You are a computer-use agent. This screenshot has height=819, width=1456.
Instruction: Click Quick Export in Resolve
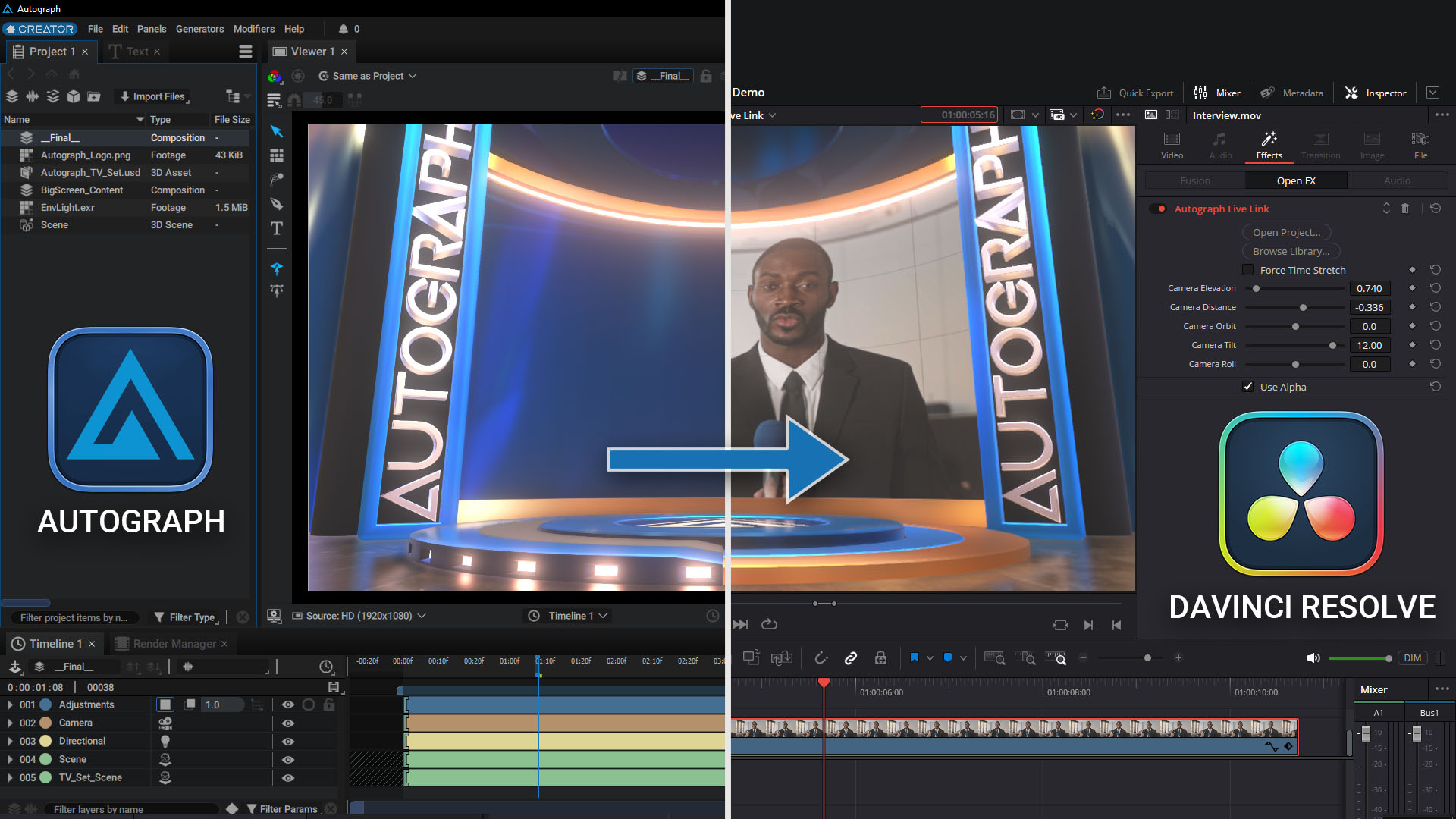1135,93
